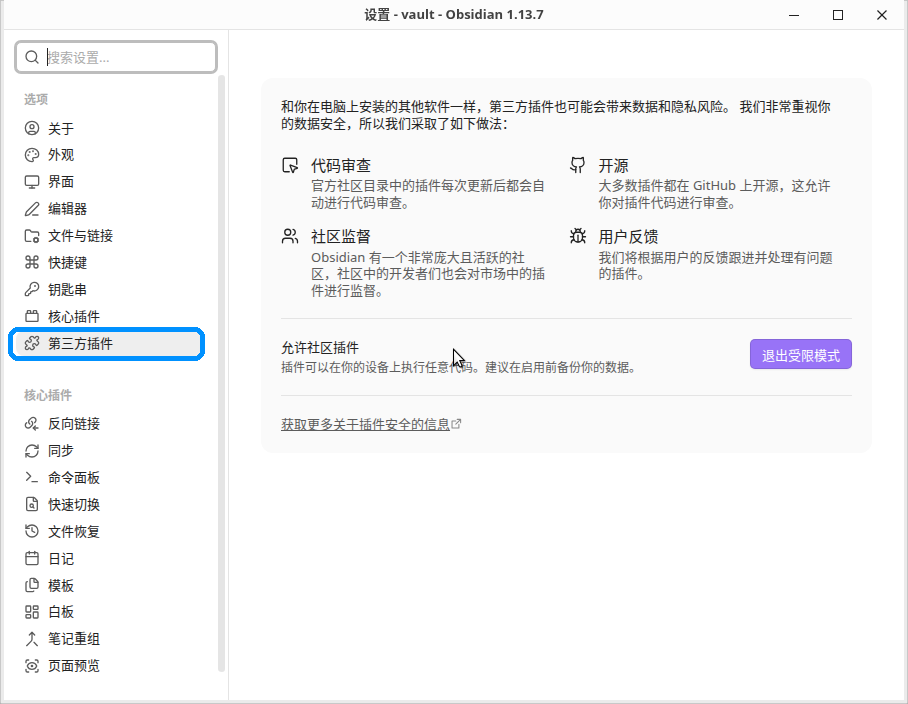Click the 快捷键 command-key icon
Screen dimensions: 908x704
point(32,263)
